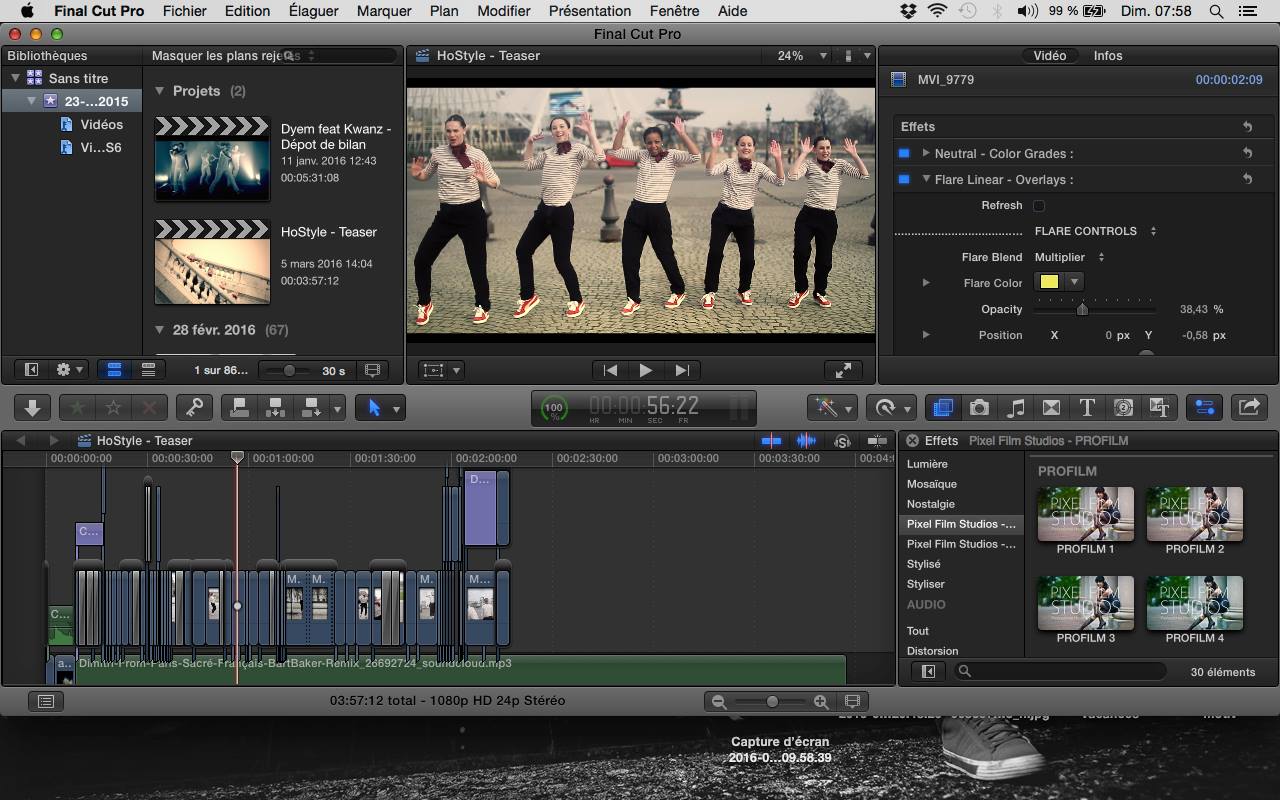Image resolution: width=1280 pixels, height=800 pixels.
Task: Open the Themes browser icon
Action: click(1159, 407)
